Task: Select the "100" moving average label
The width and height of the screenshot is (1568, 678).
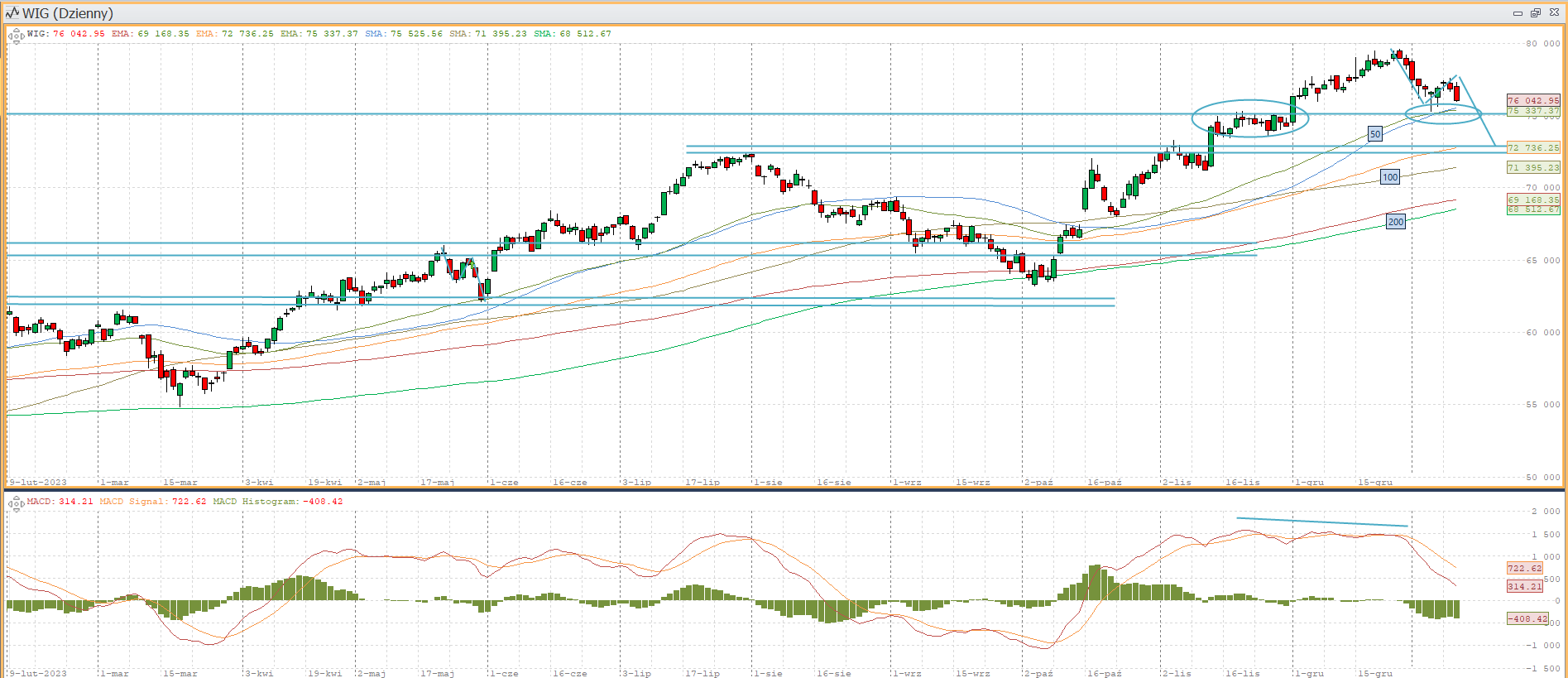Action: 1390,177
